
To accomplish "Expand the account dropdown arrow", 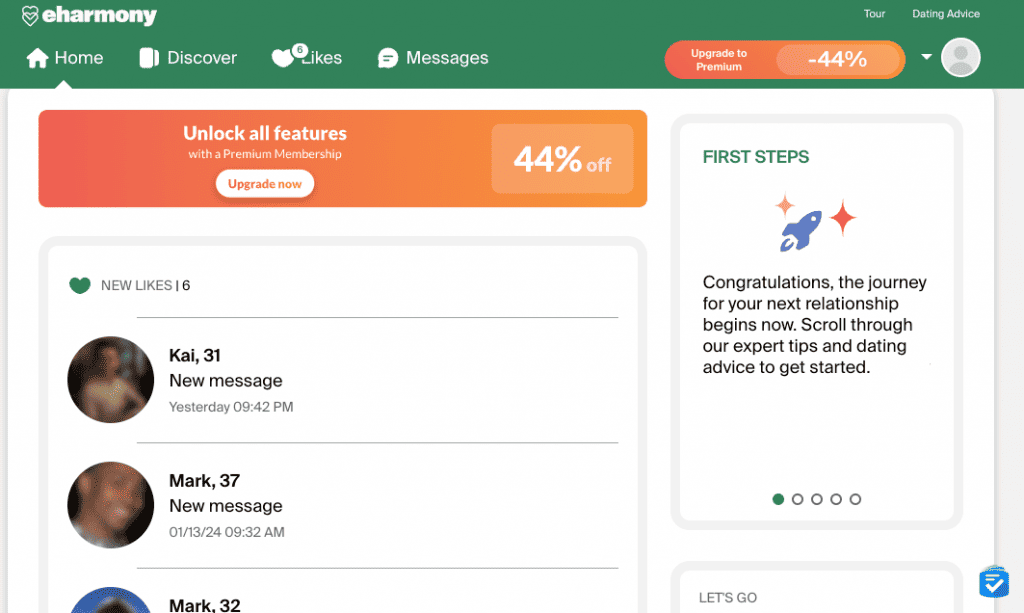I will pyautogui.click(x=926, y=57).
